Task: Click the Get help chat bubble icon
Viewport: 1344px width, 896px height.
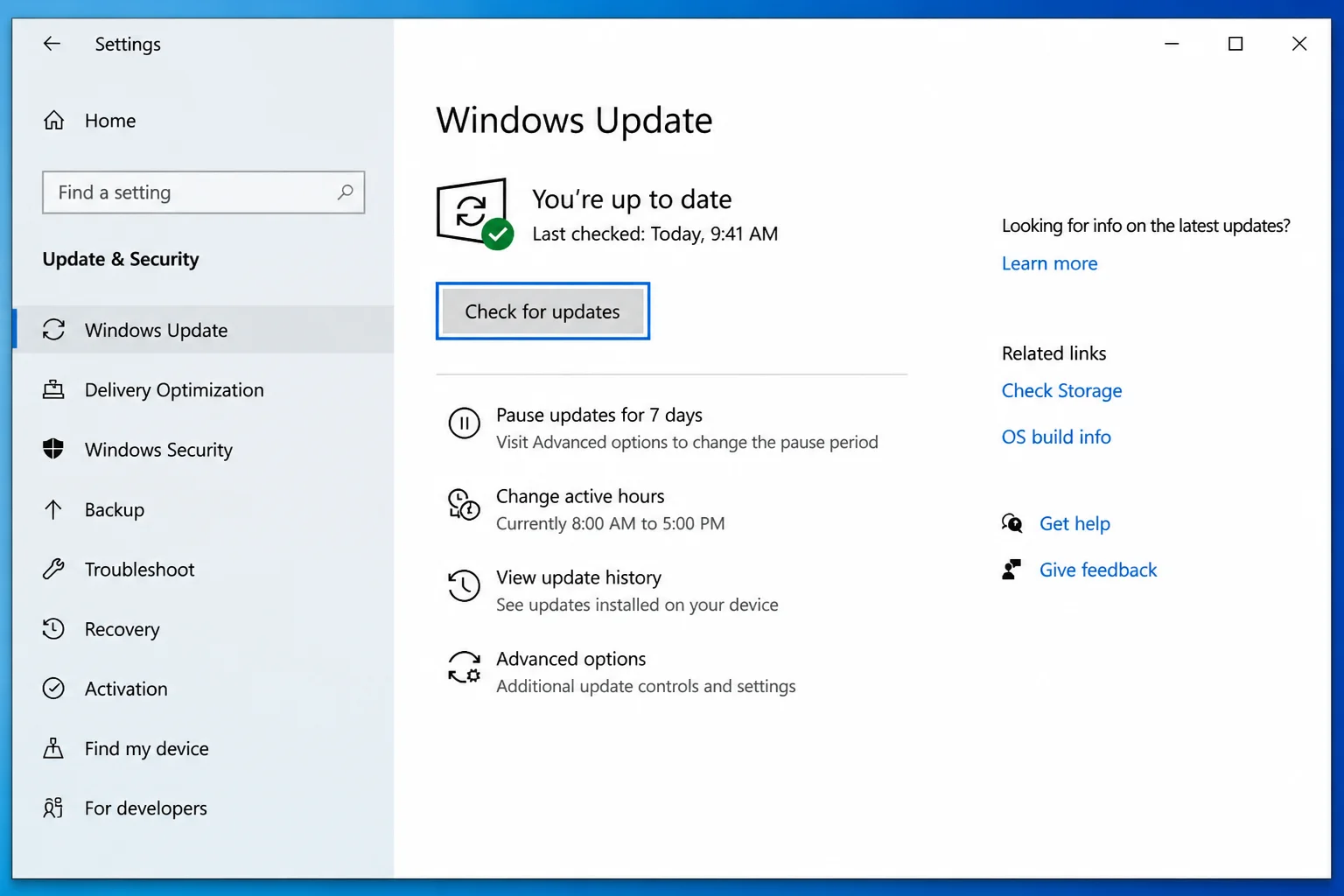Action: 1011,523
